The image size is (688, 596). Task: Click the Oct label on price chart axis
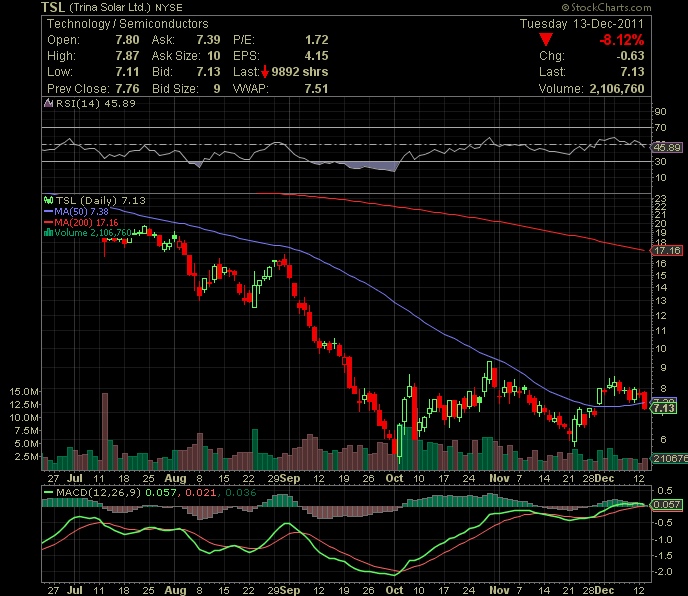[394, 478]
